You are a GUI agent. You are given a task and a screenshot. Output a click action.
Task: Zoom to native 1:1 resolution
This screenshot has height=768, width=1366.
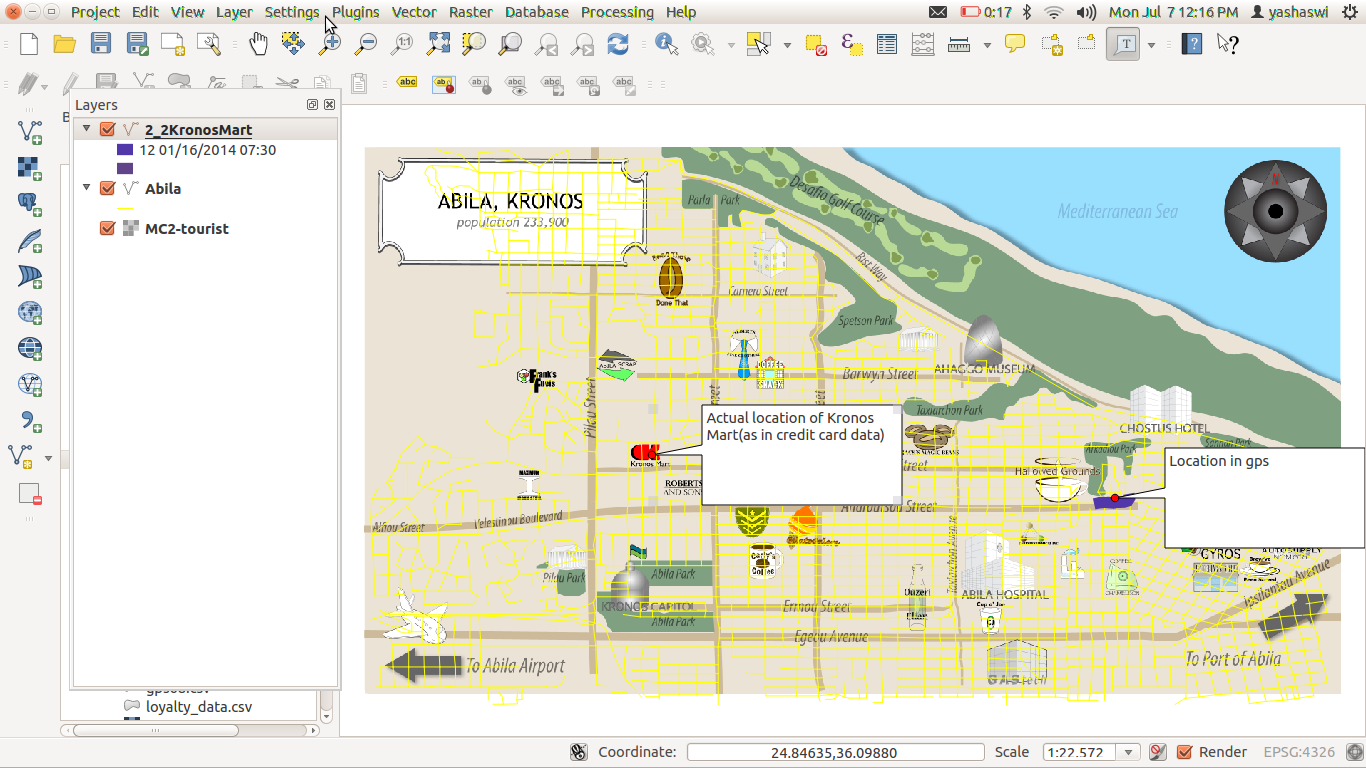point(402,44)
